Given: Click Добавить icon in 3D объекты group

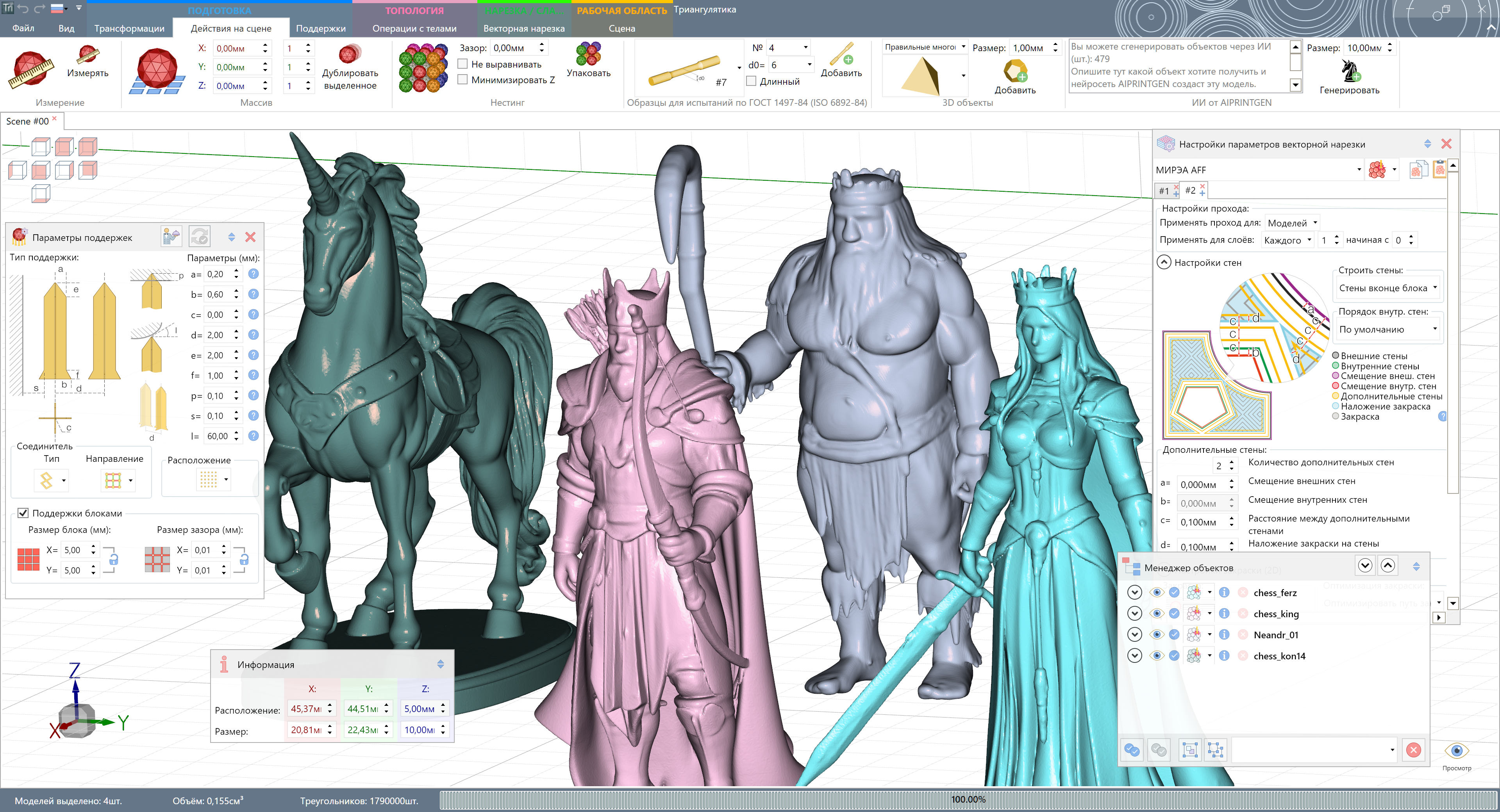Looking at the screenshot, I should pos(1015,71).
